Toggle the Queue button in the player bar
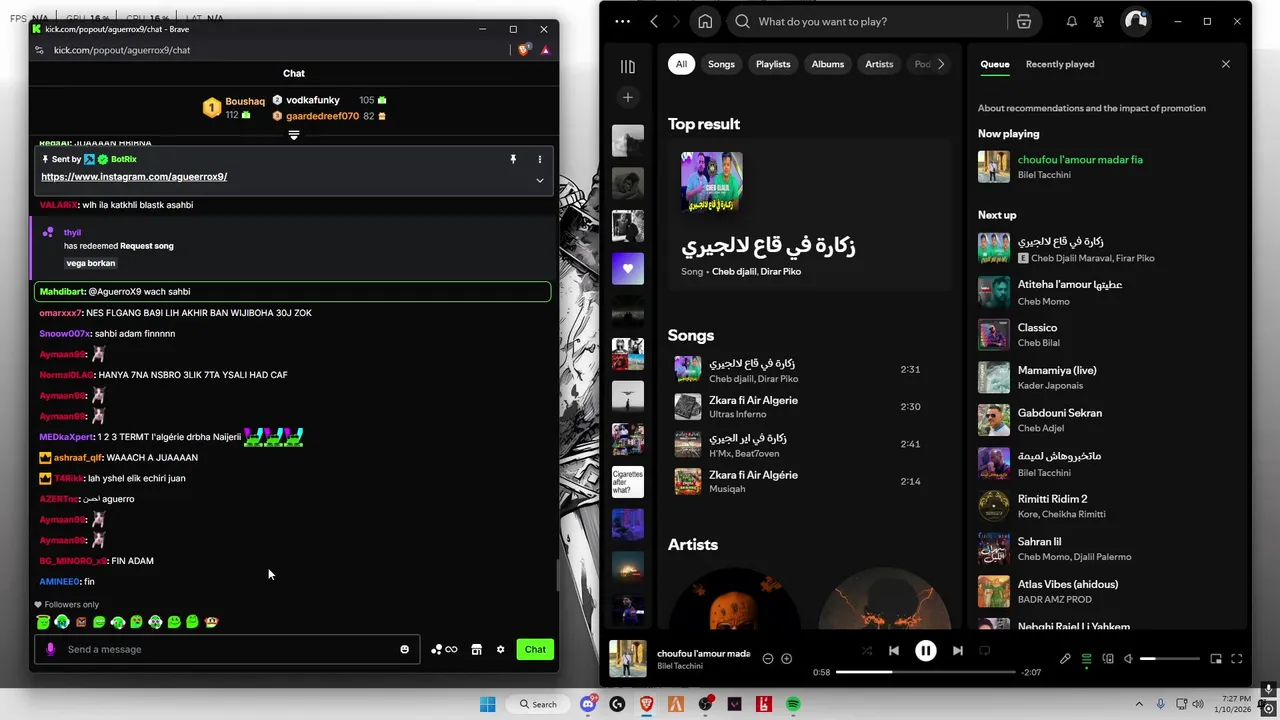This screenshot has height=720, width=1280. pyautogui.click(x=1087, y=659)
